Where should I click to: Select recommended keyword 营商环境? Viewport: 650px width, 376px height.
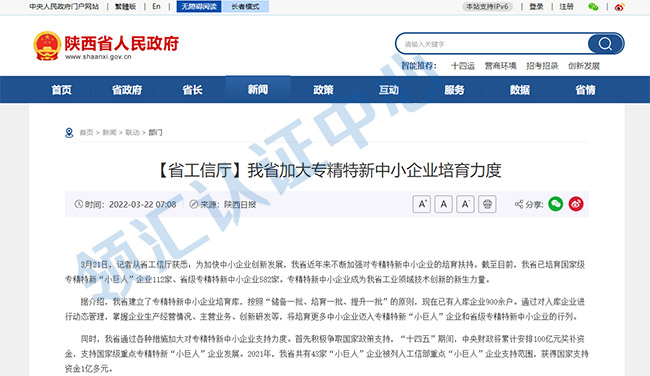500,65
